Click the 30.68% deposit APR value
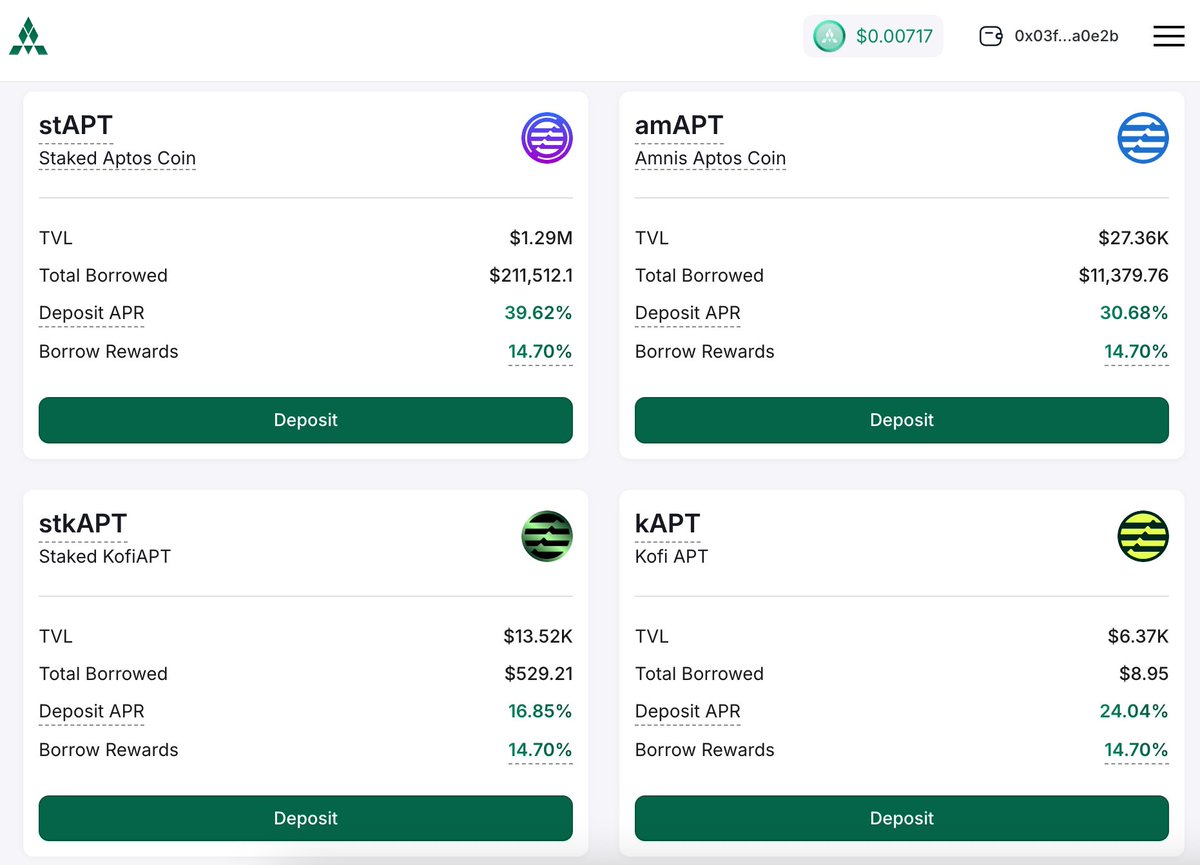This screenshot has height=865, width=1200. pos(1134,313)
